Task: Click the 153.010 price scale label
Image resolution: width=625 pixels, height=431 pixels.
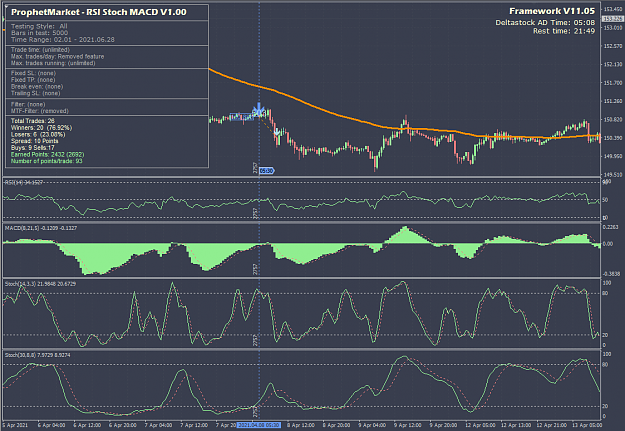Action: tap(613, 28)
